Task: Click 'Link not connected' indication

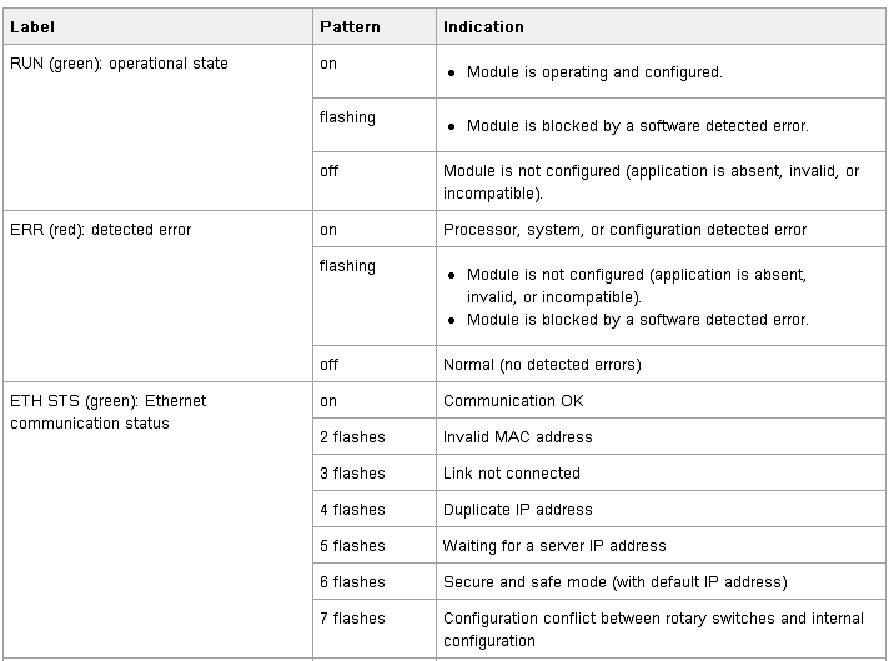Action: (511, 473)
